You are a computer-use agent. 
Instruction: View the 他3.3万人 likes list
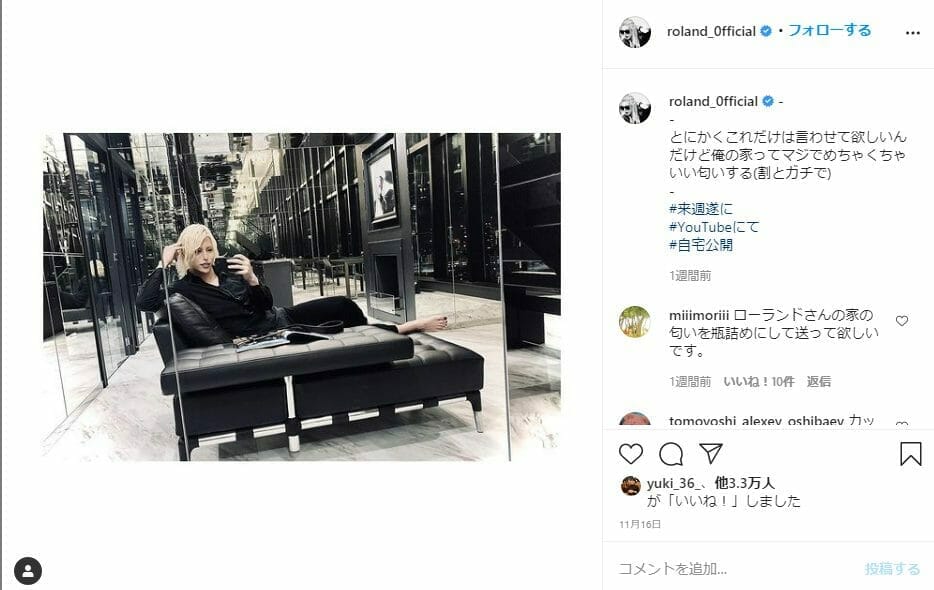745,483
